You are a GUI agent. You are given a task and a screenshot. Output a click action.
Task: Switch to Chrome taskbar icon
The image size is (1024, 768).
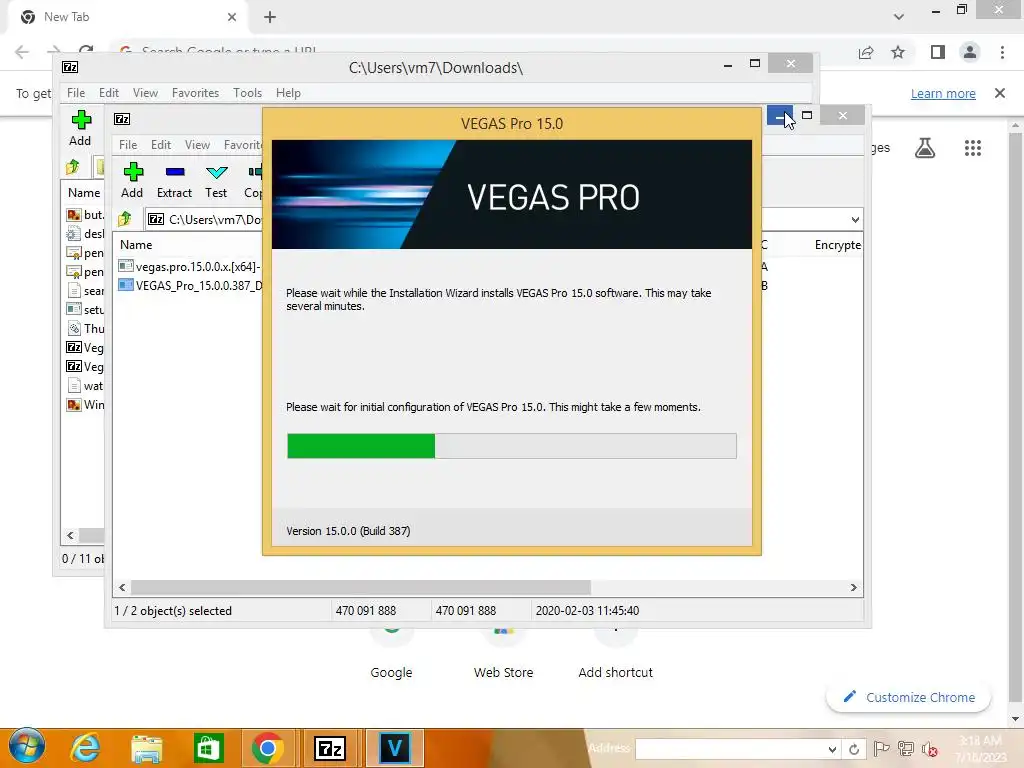pos(268,748)
